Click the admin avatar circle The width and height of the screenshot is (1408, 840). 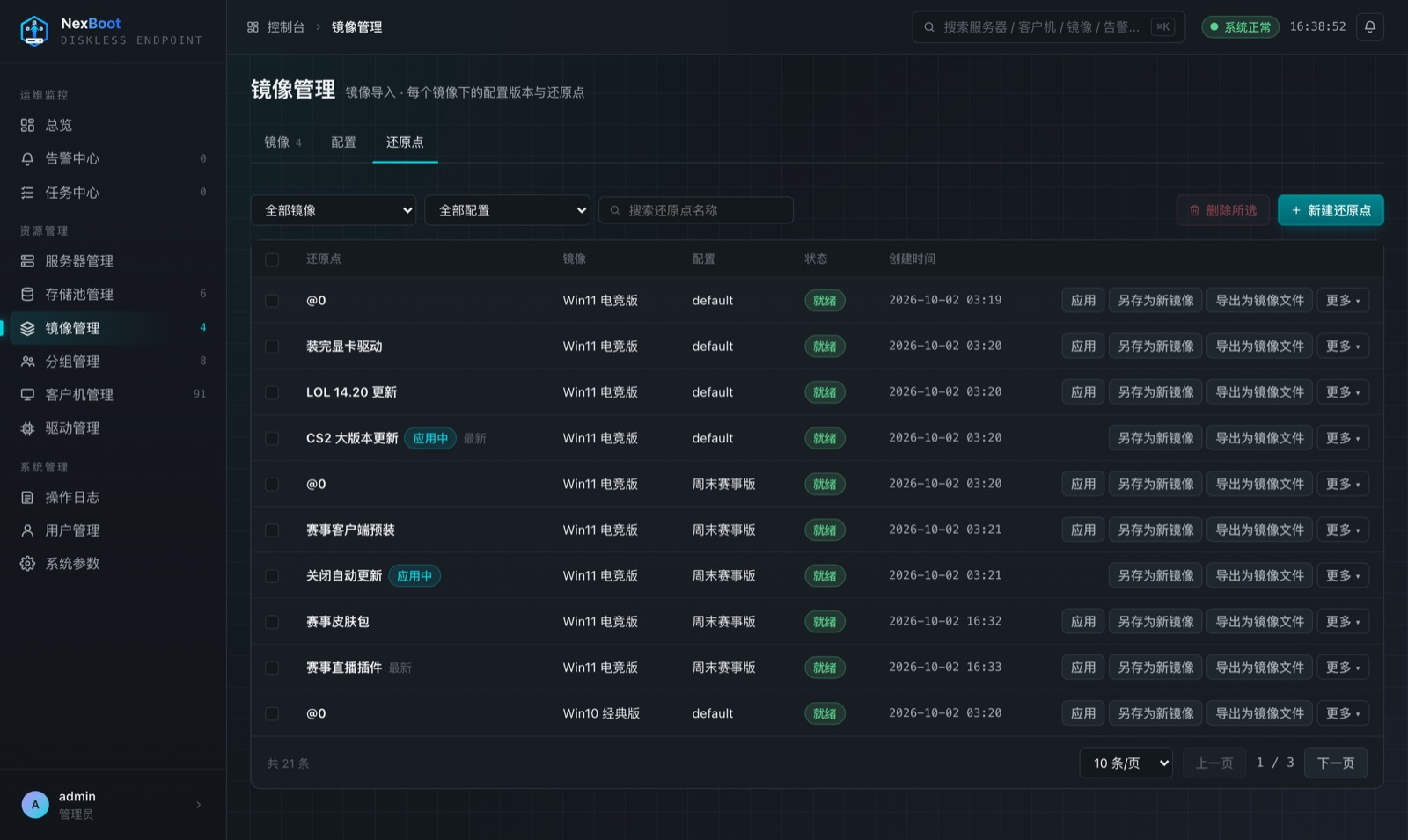click(x=35, y=805)
